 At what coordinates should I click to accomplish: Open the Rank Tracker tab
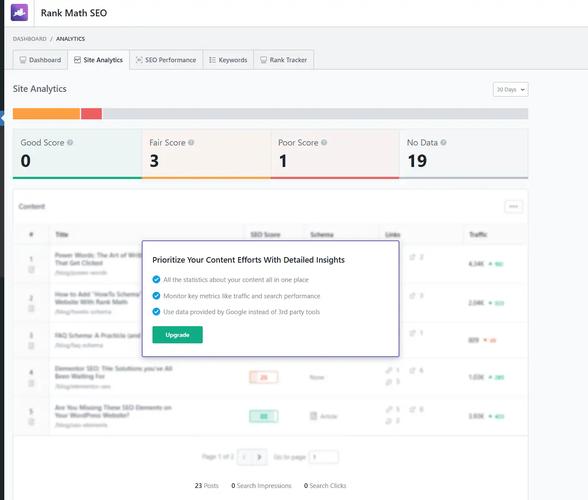pos(284,60)
